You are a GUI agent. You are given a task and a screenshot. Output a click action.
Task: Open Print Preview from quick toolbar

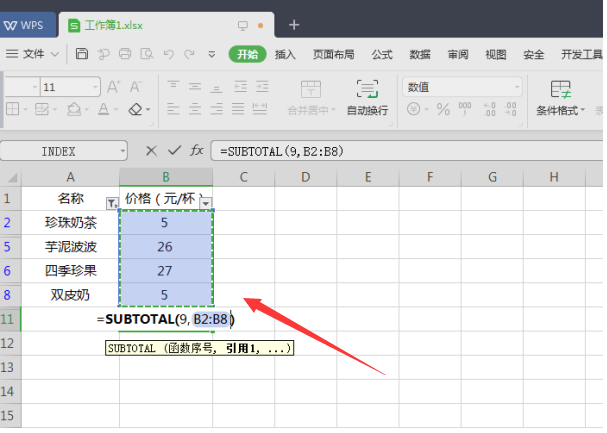coord(147,54)
